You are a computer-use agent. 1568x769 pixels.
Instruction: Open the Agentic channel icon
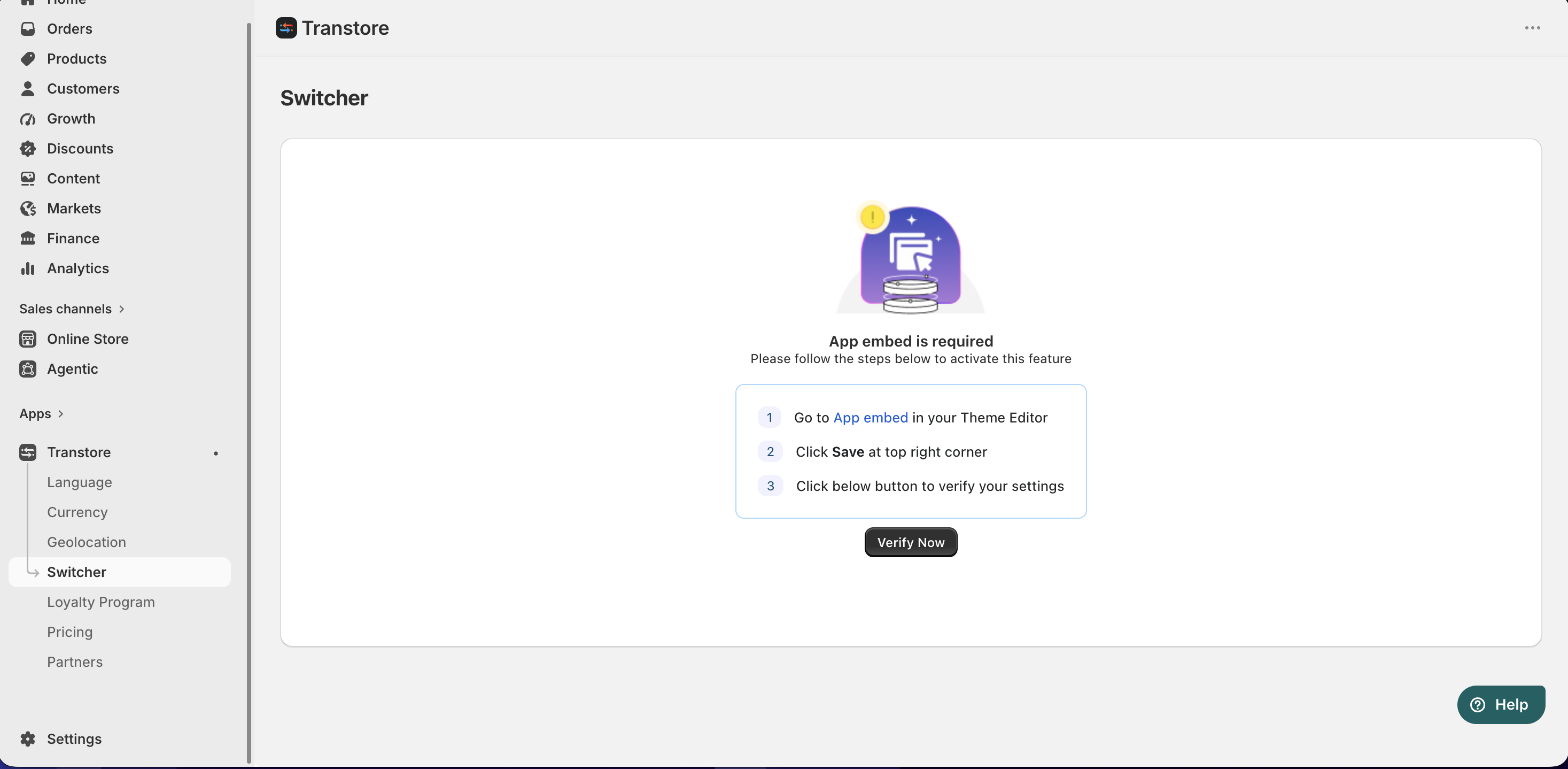(x=27, y=369)
